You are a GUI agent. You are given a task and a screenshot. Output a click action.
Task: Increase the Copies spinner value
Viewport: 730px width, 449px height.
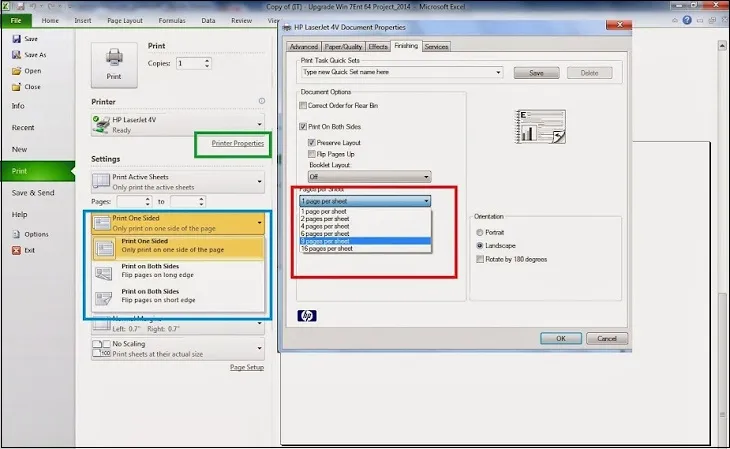pos(207,60)
